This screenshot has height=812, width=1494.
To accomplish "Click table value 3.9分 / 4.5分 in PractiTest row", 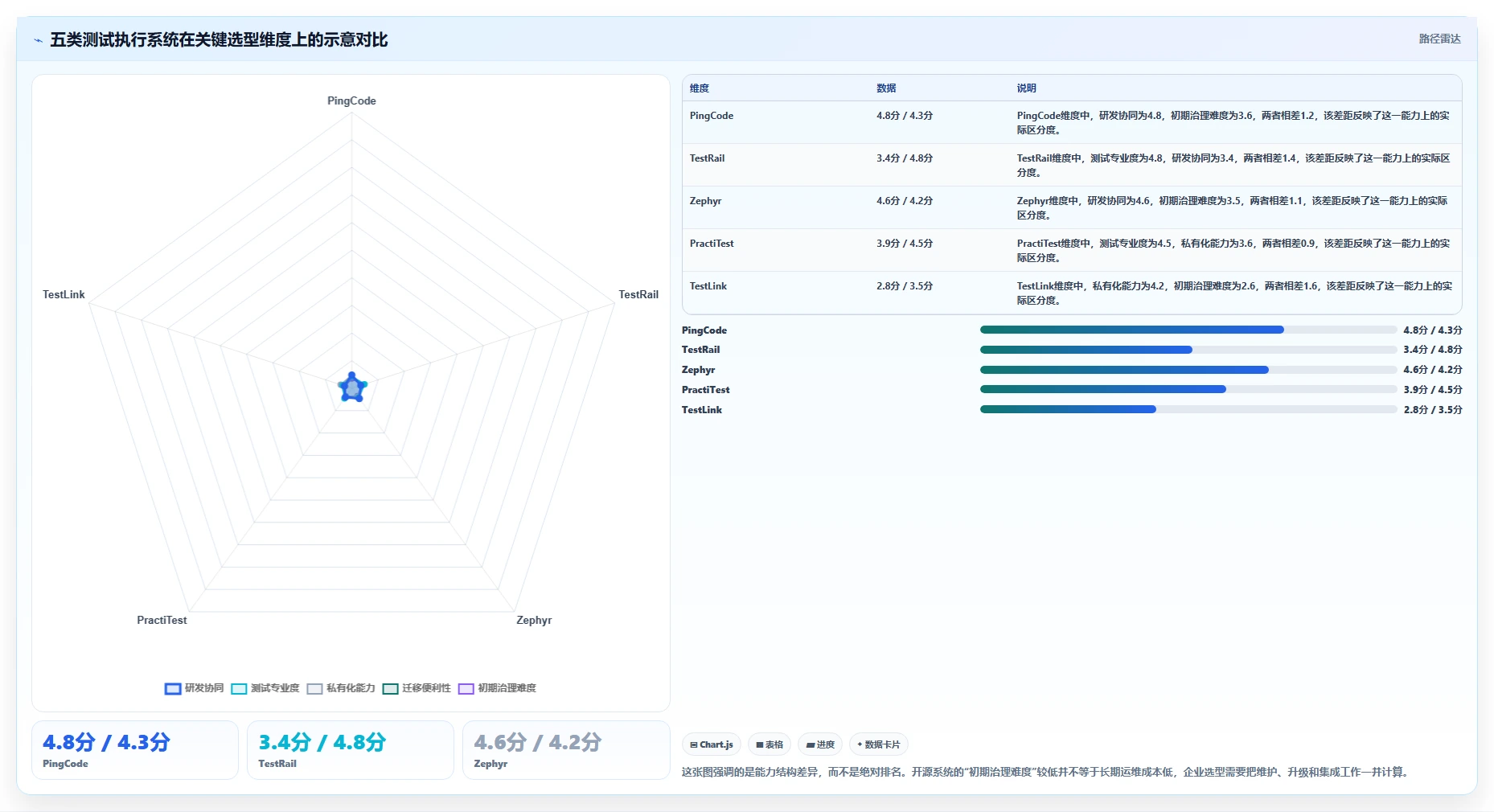I will coord(905,244).
